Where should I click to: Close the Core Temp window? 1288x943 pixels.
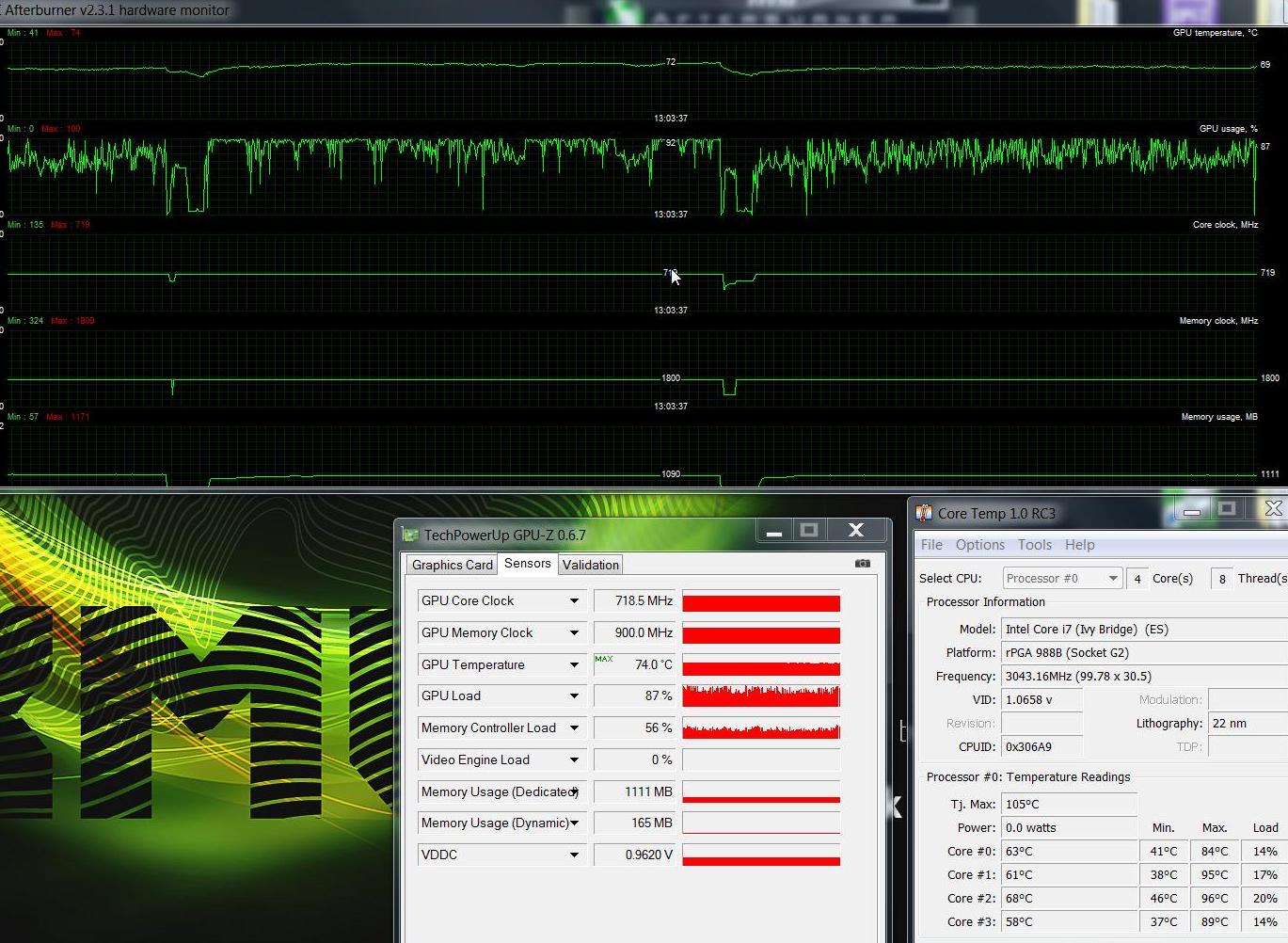click(1272, 510)
